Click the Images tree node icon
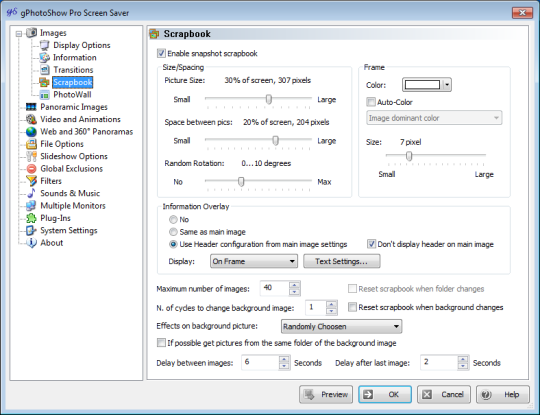The width and height of the screenshot is (540, 415). (31, 33)
